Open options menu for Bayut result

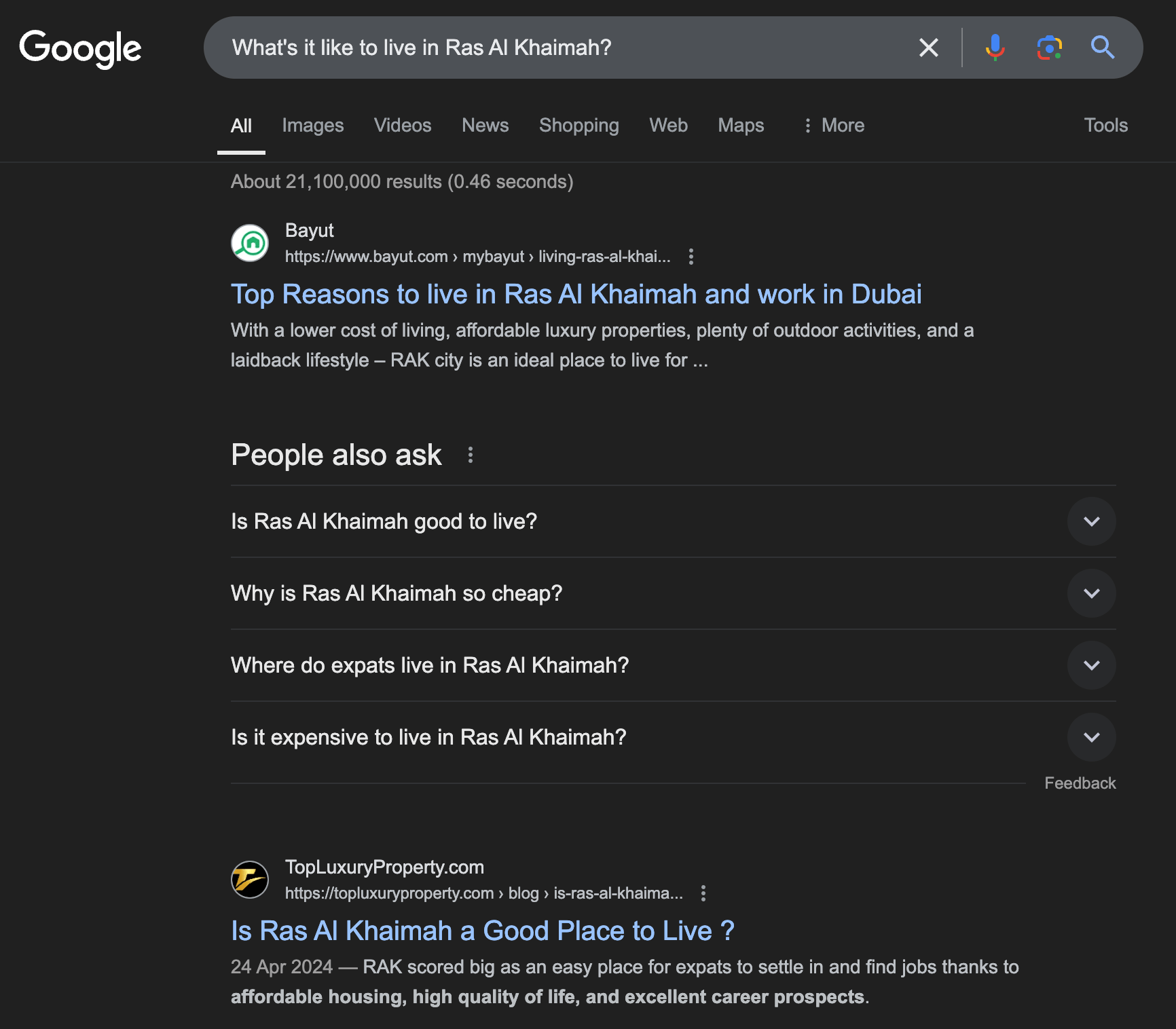pyautogui.click(x=691, y=257)
